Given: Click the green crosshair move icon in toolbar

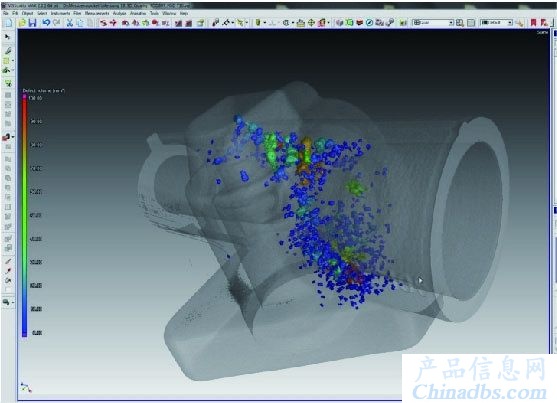Looking at the screenshot, I should 311,23.
